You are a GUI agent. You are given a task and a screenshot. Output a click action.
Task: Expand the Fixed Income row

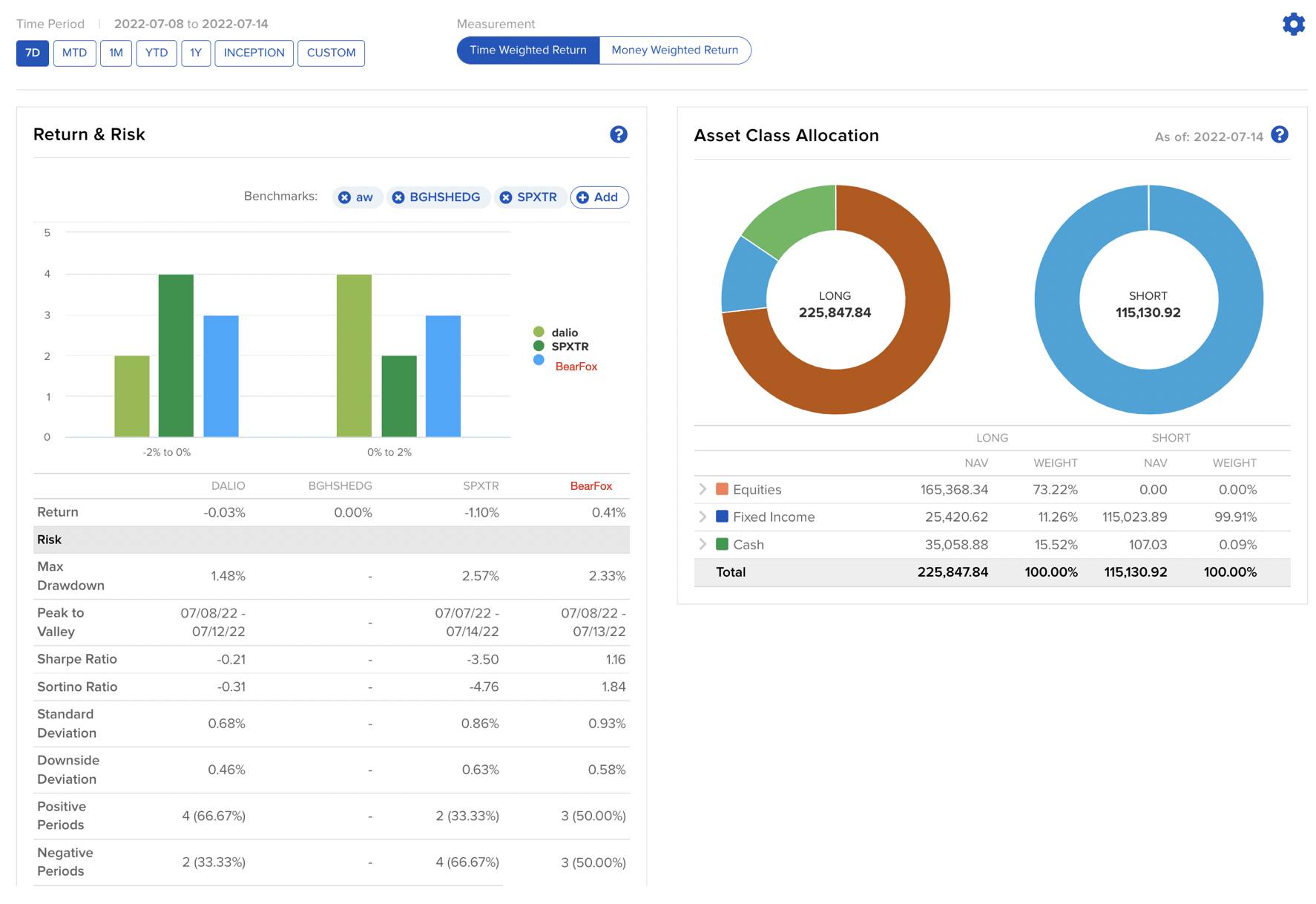point(703,517)
